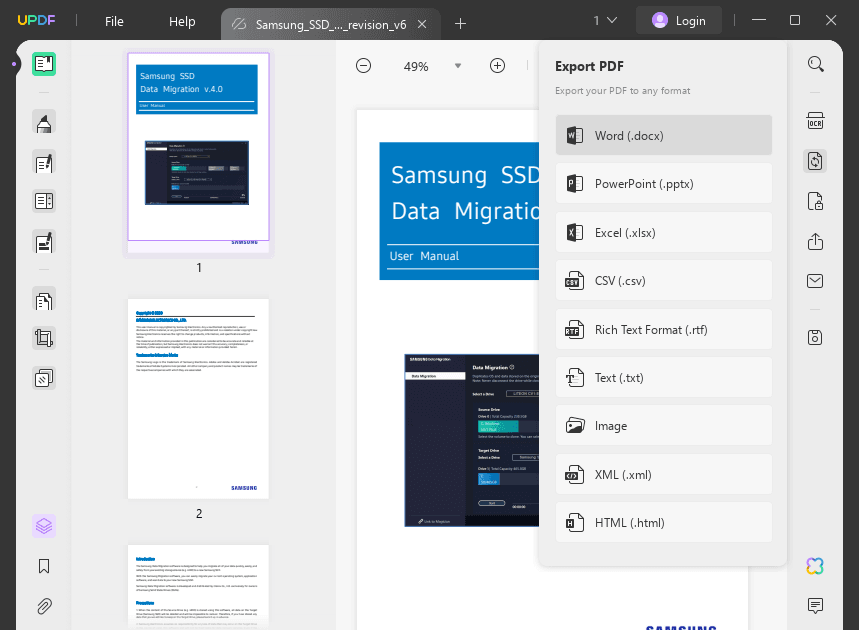Click the page number 2 label
Viewport: 859px width, 630px height.
(199, 513)
